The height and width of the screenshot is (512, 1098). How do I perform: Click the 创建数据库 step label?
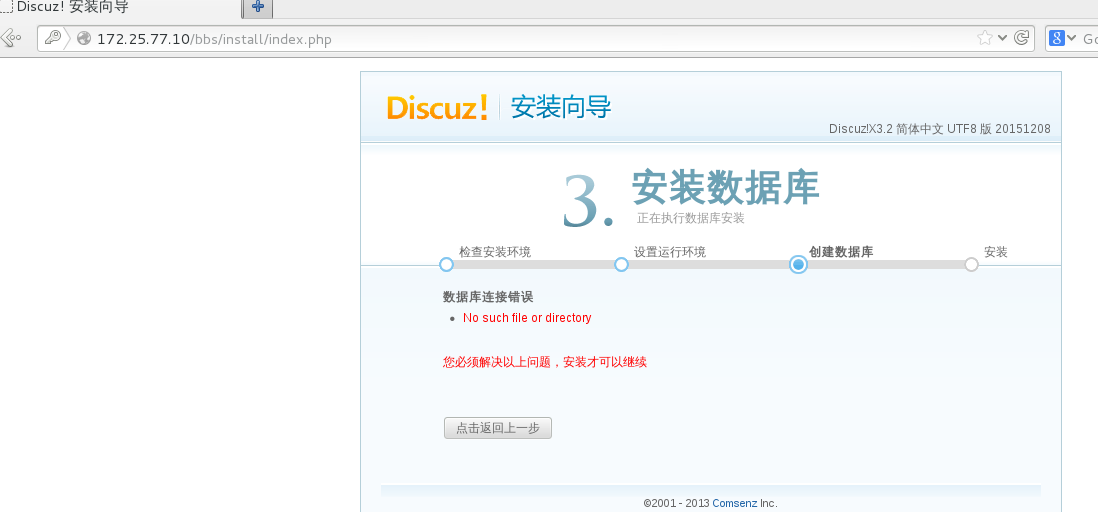pos(841,252)
